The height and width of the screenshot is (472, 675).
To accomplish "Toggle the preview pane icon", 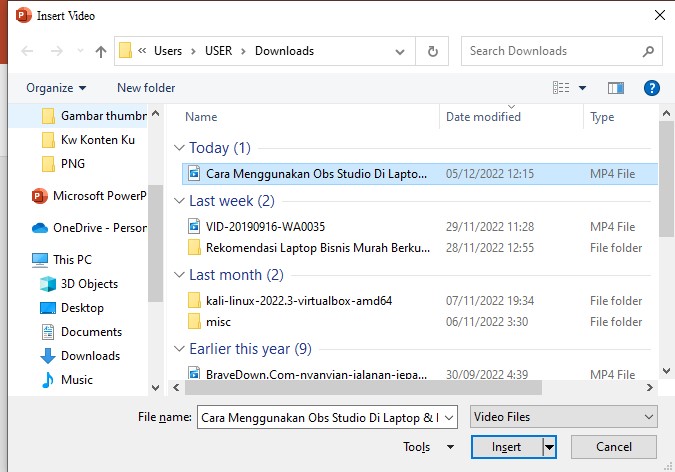I will click(x=616, y=88).
